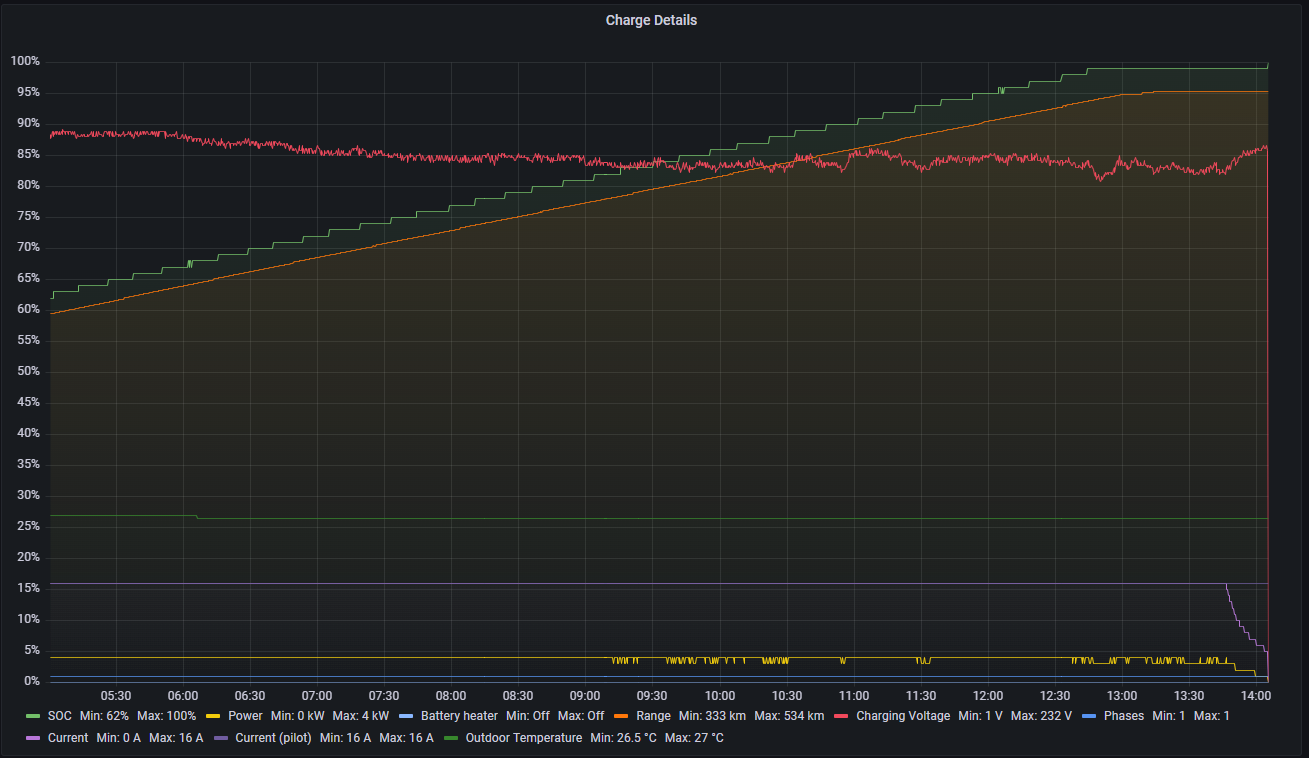The image size is (1309, 758).
Task: Click the 09:30 time axis label
Action: point(652,696)
